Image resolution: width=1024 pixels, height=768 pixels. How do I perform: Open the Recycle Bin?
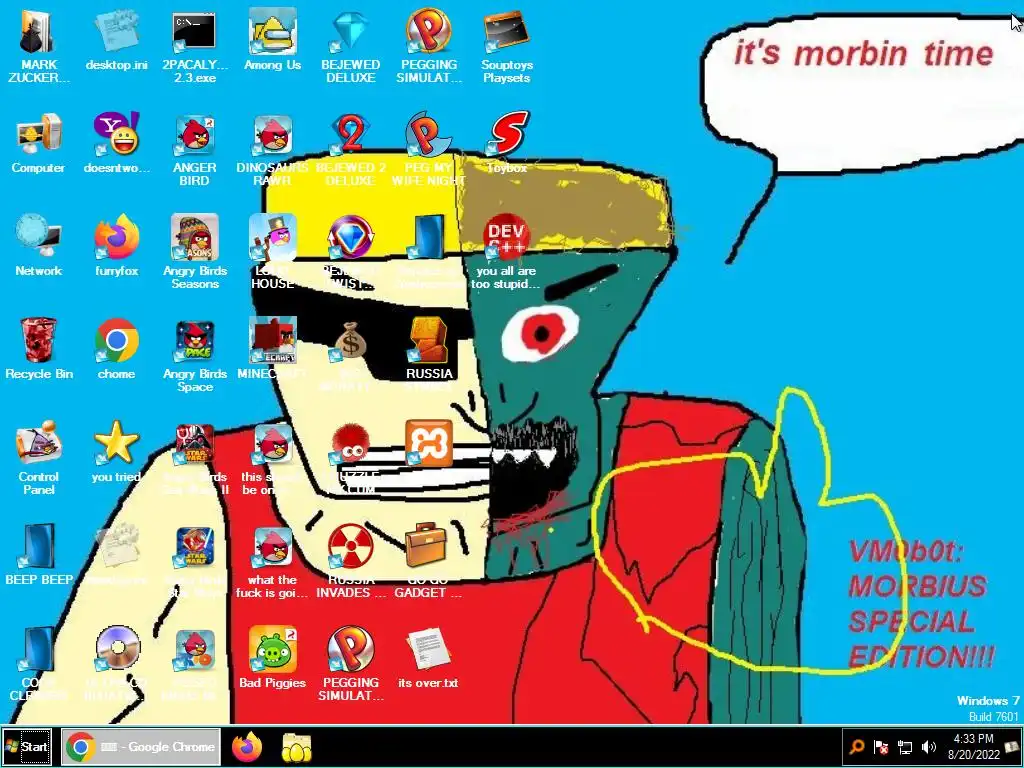(38, 341)
